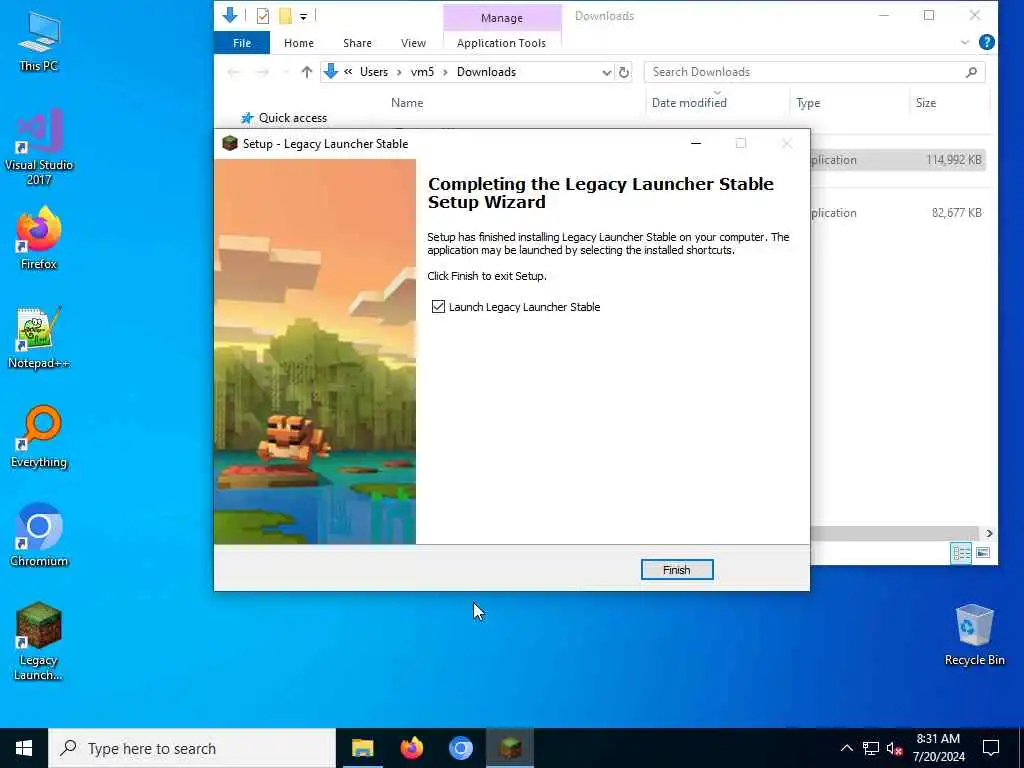Open the Windows Start menu
The image size is (1024, 768).
pos(24,748)
